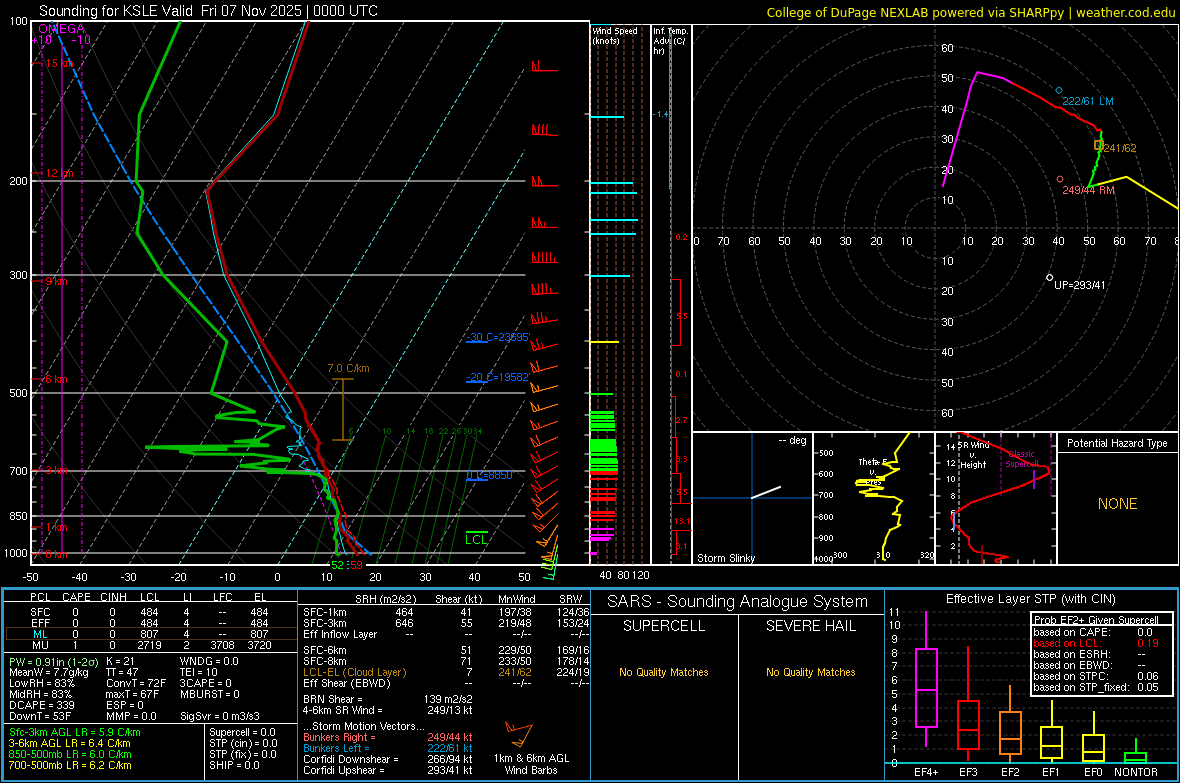
Task: Click the Bunkers Right = 249/44 kt line
Action: 388,737
